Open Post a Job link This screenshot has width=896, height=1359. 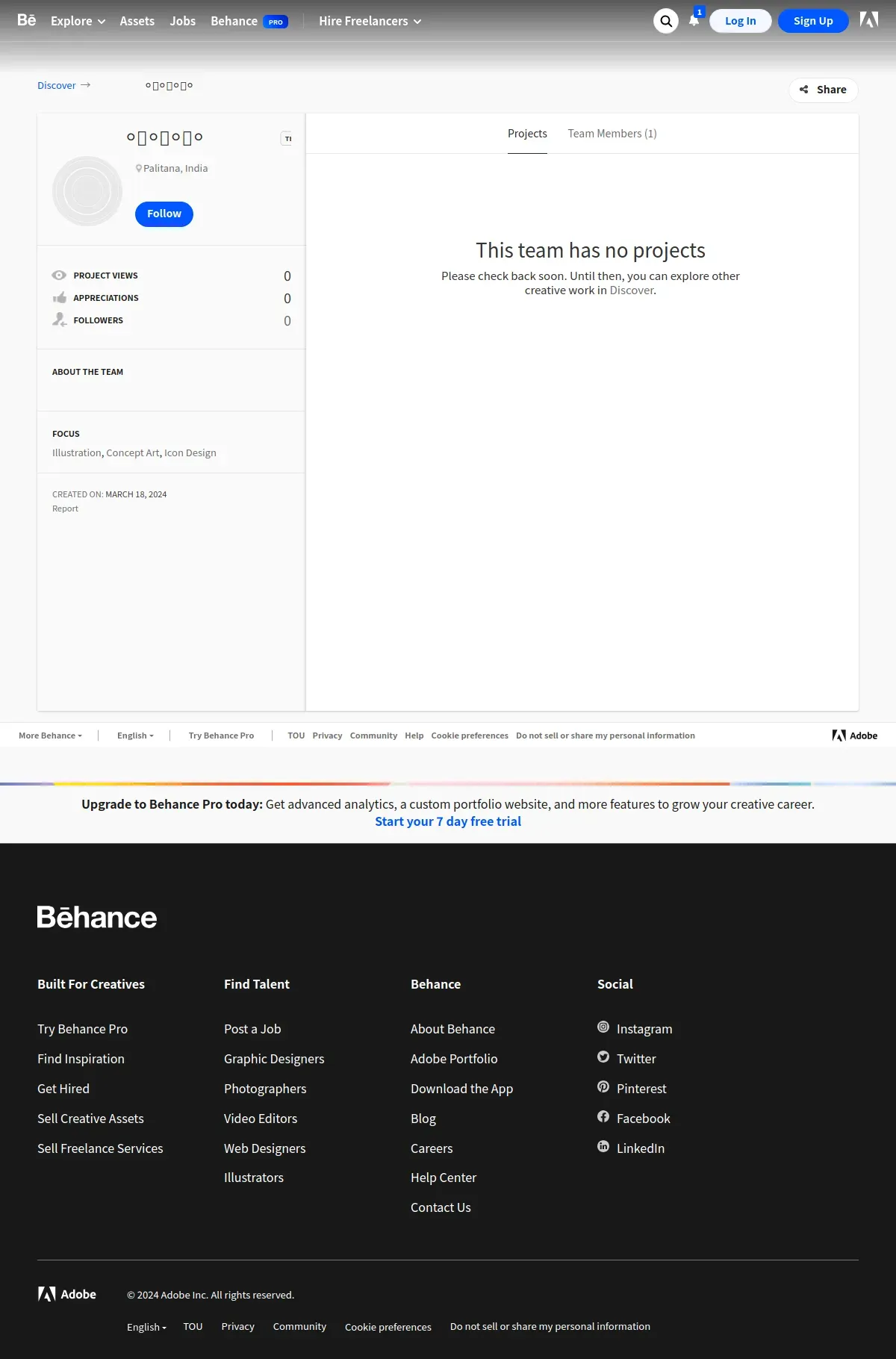252,1029
